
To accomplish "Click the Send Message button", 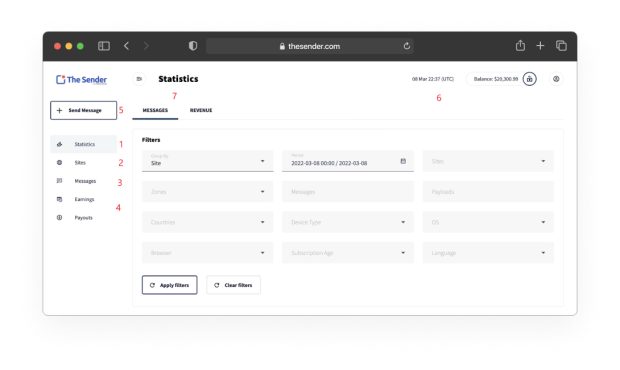I will [x=83, y=110].
